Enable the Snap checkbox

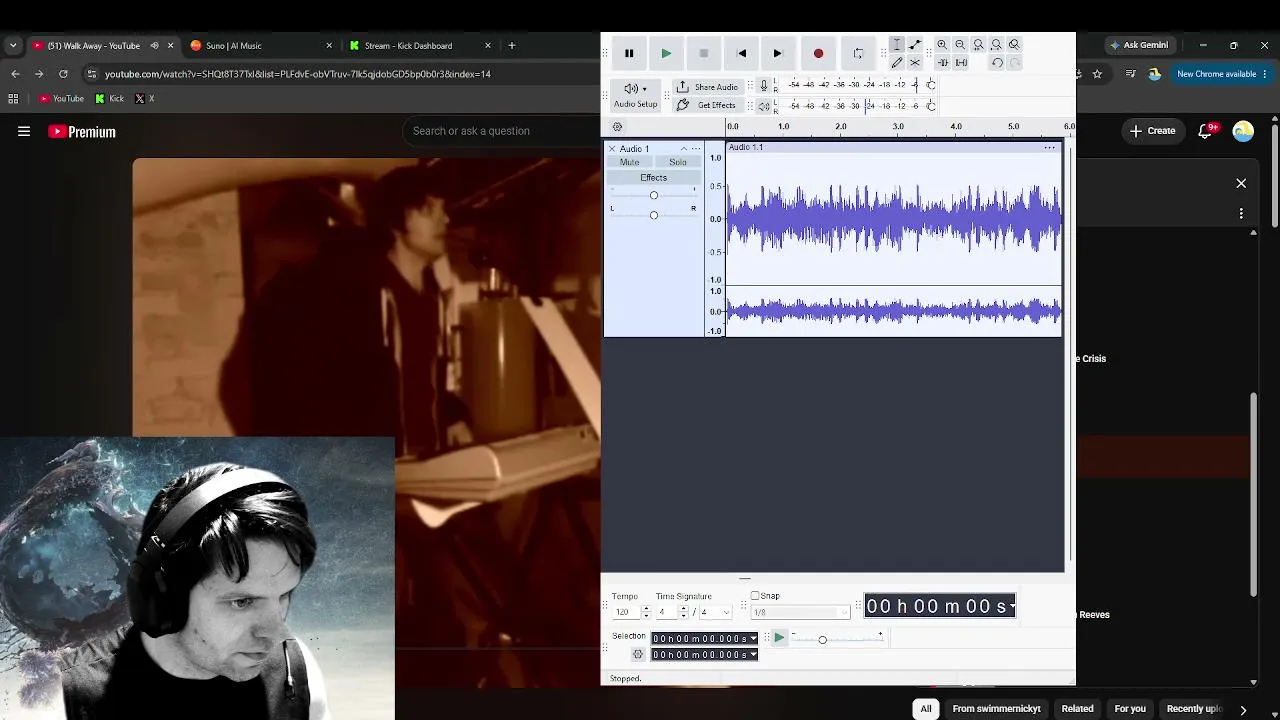(x=755, y=596)
